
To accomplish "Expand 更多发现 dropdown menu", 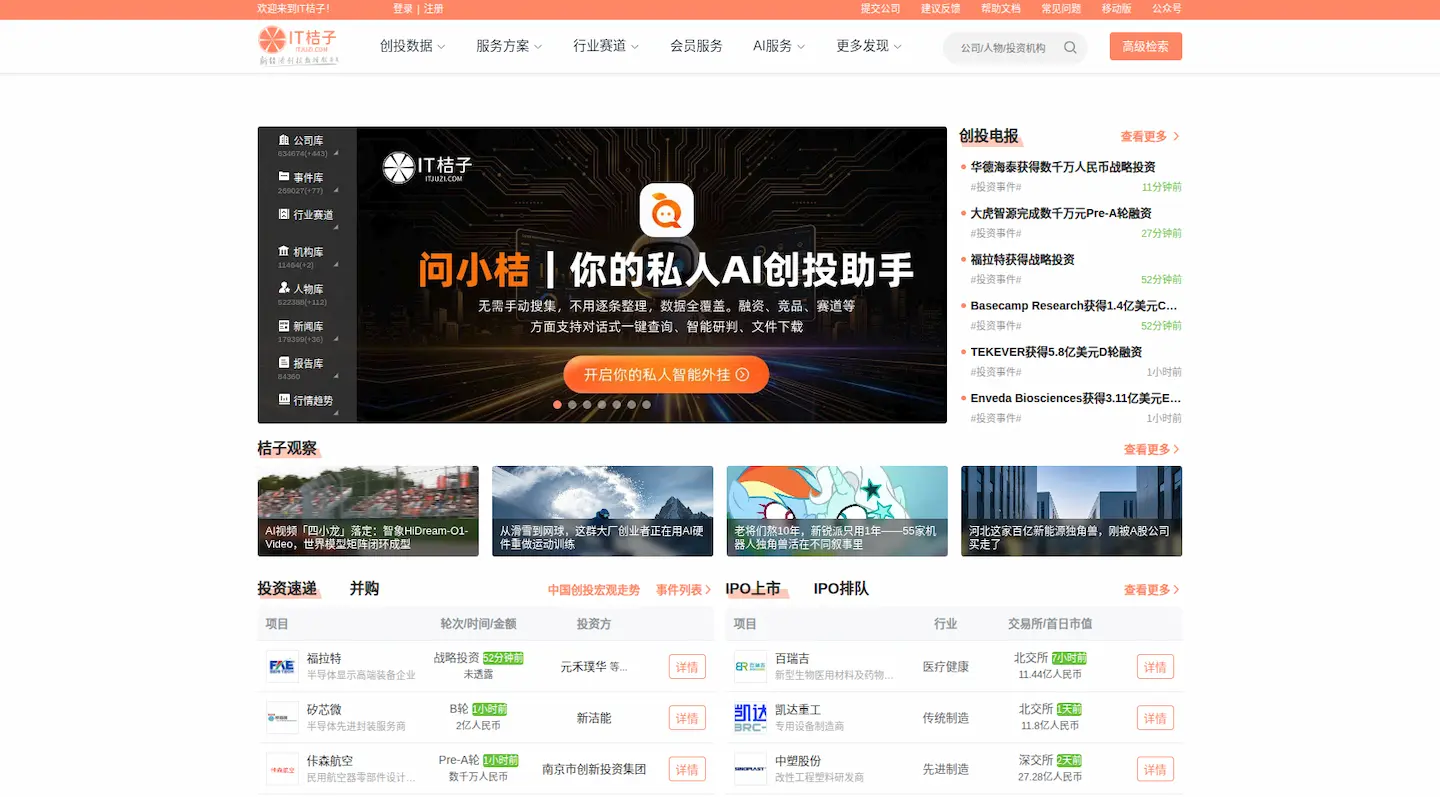I will (x=869, y=46).
